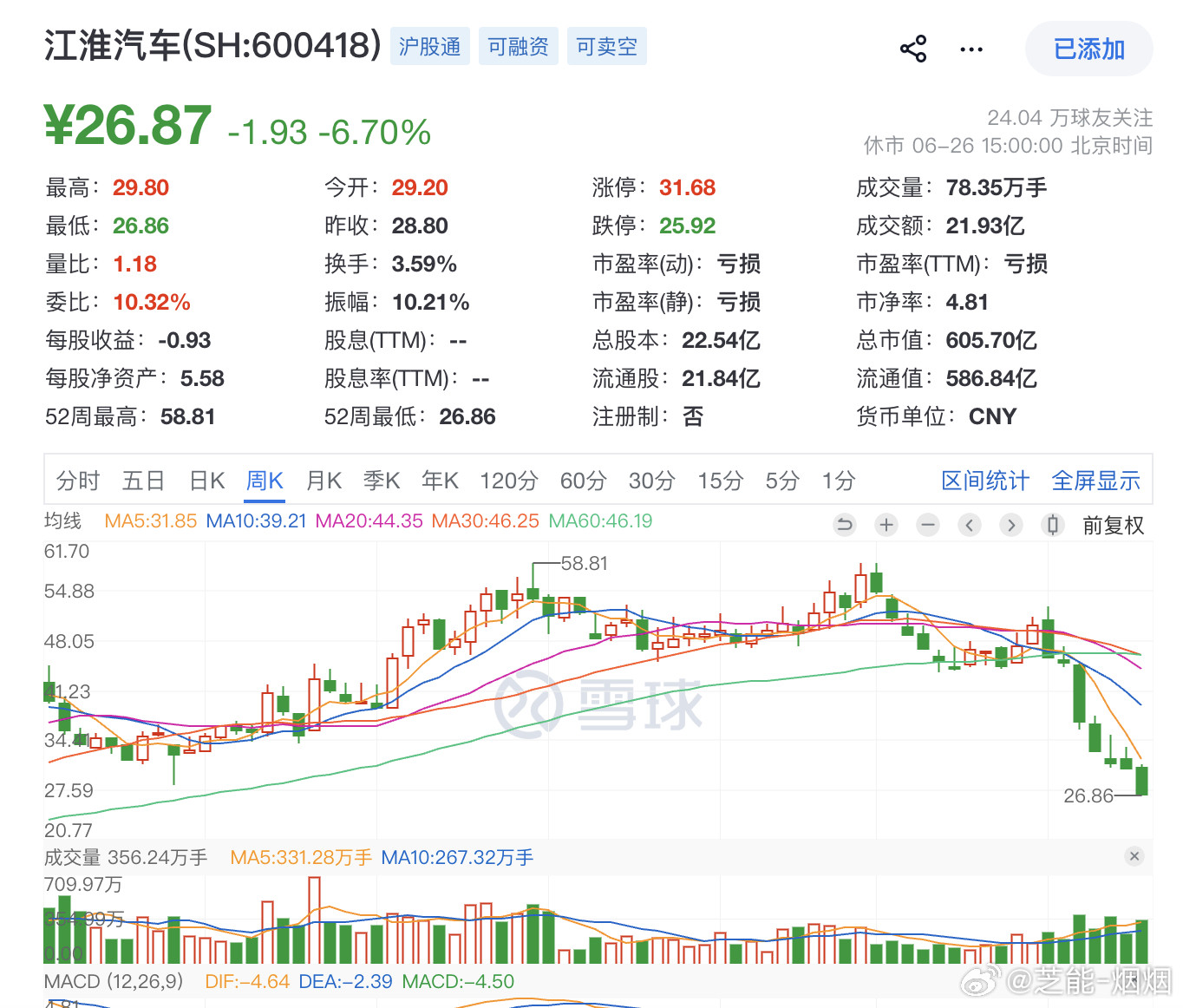Move chart left with chevron icon
Viewport: 1183px width, 1008px height.
970,525
